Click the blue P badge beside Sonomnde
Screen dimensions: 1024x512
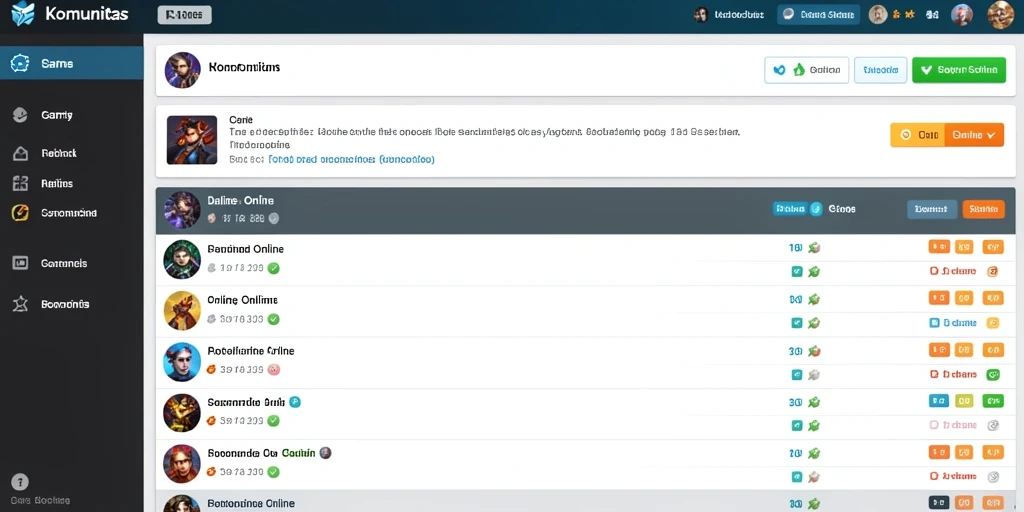pyautogui.click(x=295, y=402)
